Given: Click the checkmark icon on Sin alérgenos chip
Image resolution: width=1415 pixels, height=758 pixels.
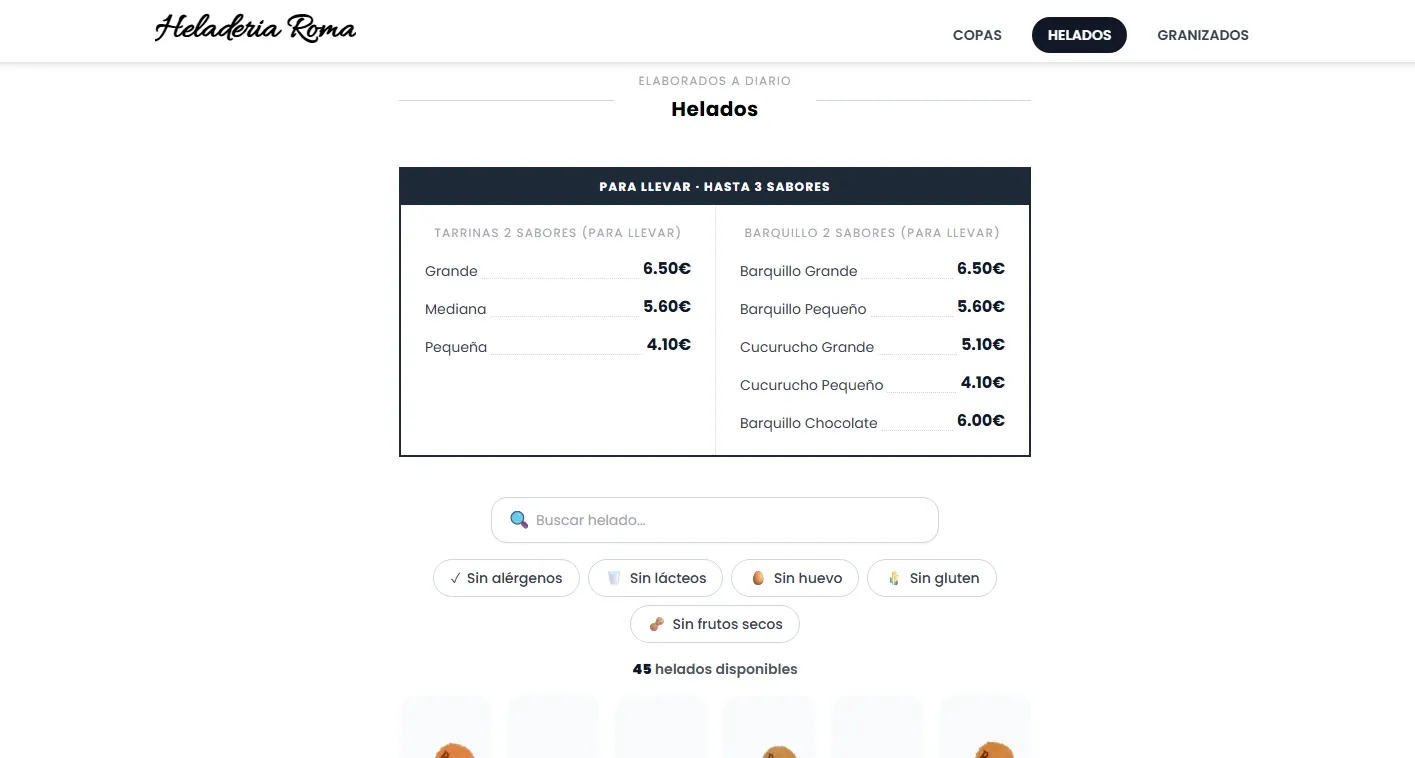Looking at the screenshot, I should [456, 578].
